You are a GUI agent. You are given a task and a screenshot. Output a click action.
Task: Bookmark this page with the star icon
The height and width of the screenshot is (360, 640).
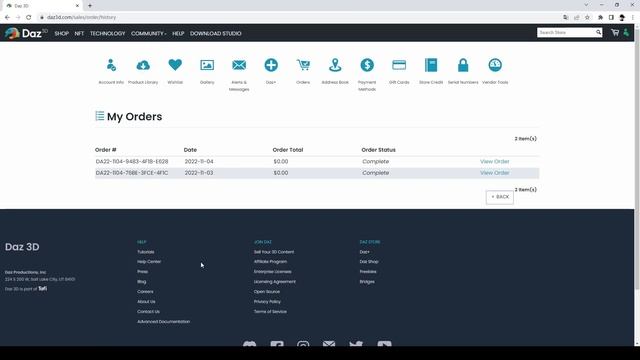[x=587, y=17]
